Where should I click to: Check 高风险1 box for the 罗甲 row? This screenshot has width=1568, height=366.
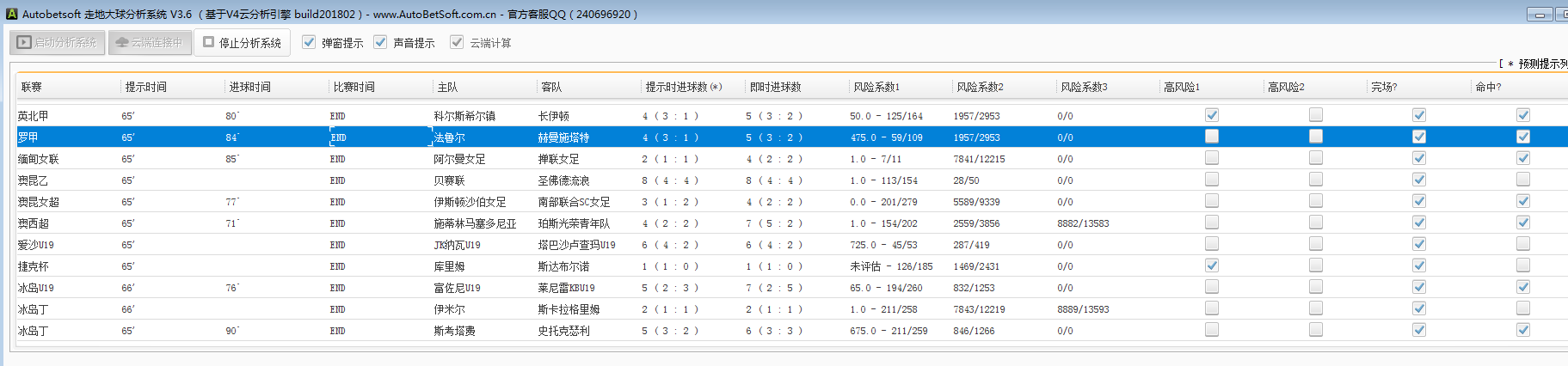1212,137
